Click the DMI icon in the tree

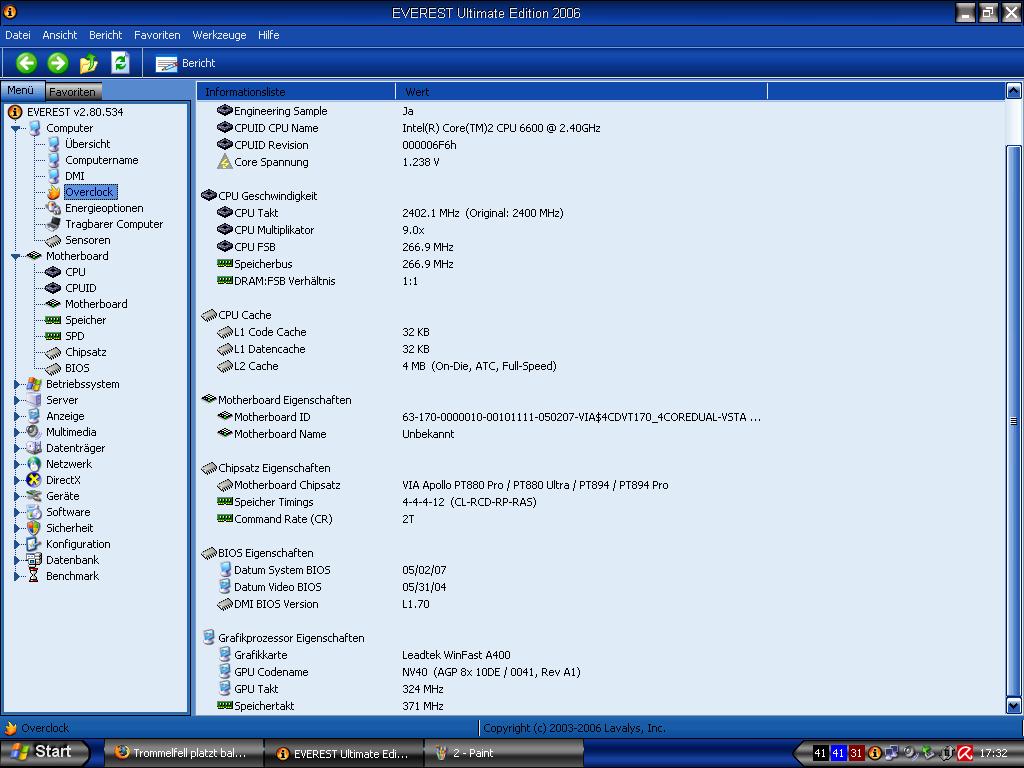coord(54,176)
